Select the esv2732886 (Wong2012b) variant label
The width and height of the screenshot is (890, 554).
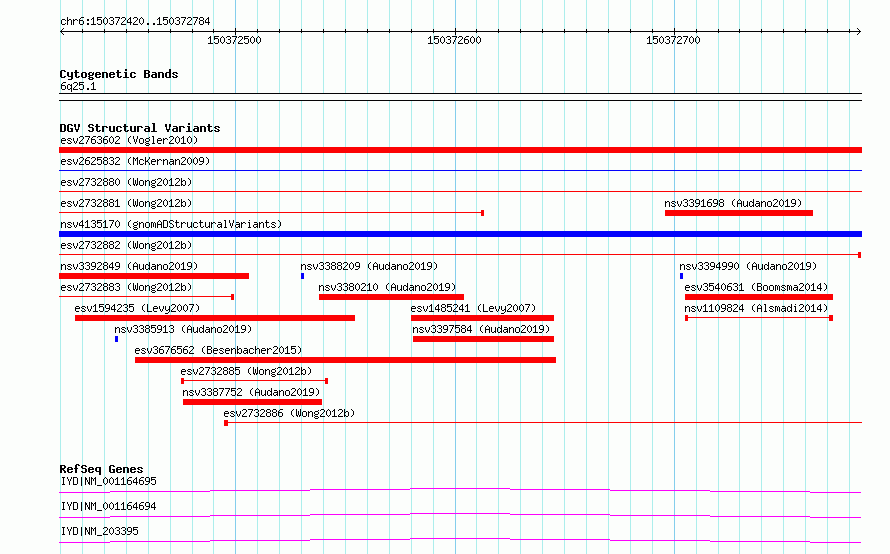[x=289, y=413]
